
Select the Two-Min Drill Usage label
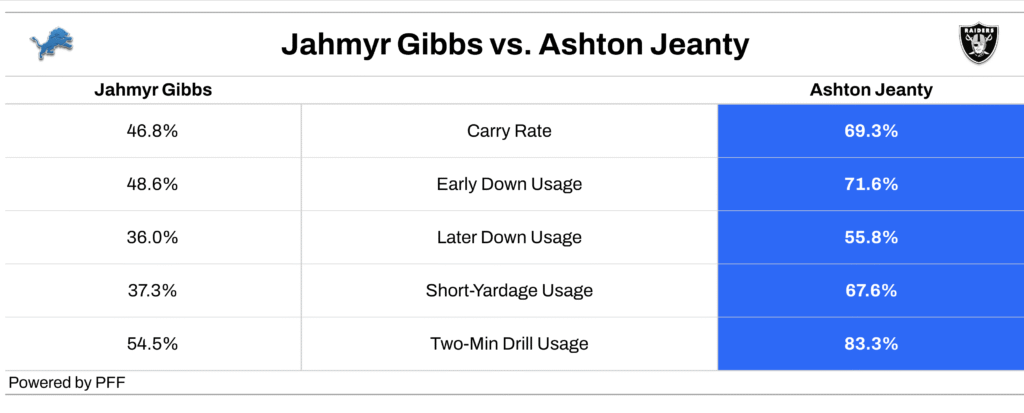509,344
